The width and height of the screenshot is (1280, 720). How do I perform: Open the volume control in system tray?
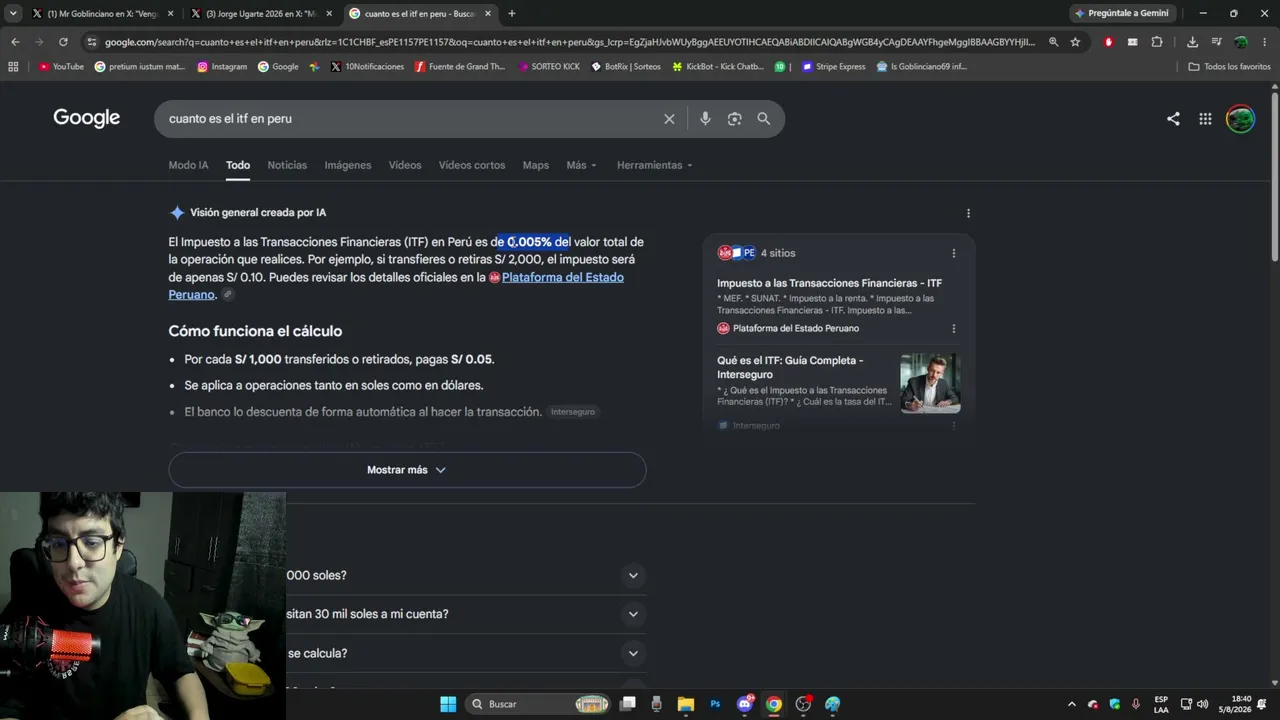point(1202,704)
